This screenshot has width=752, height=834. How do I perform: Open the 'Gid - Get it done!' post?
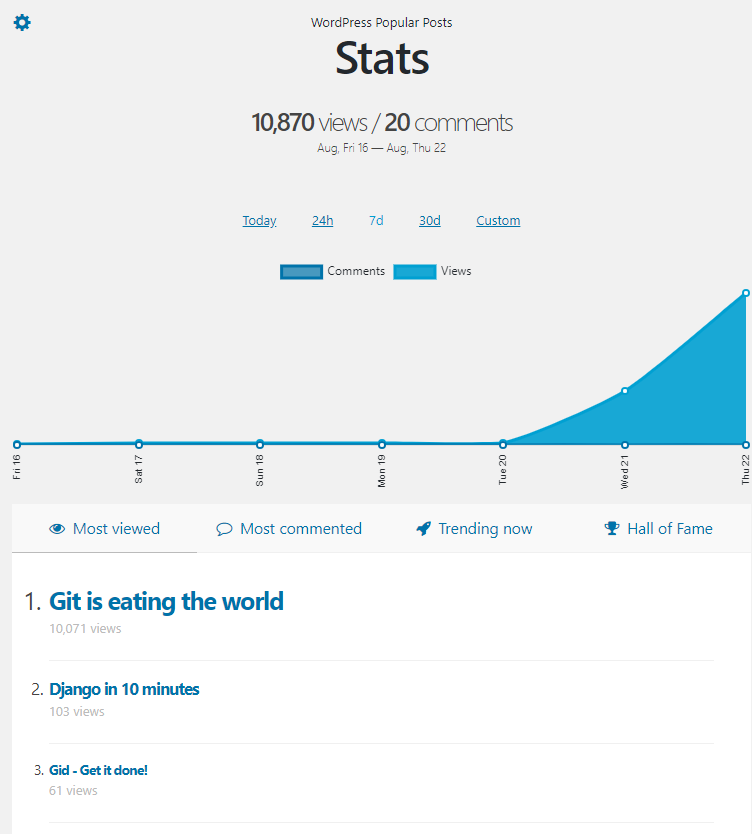(x=98, y=770)
